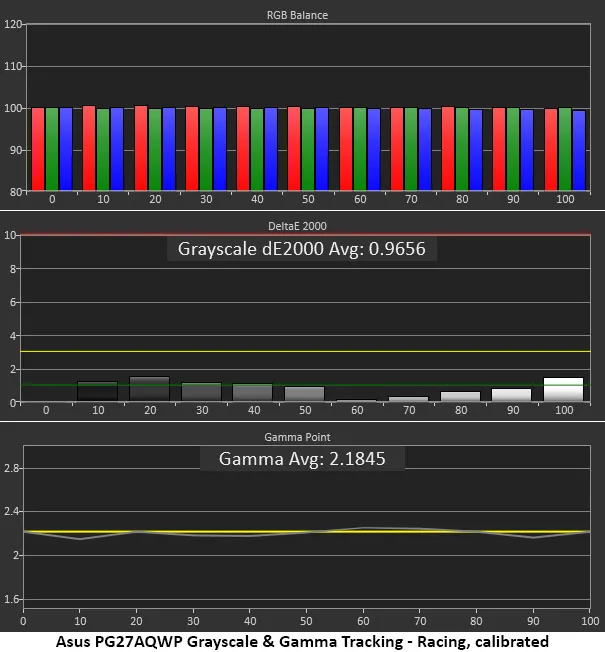Select the red bar at 20 in RGB Balance
605x652 pixels.
click(141, 149)
